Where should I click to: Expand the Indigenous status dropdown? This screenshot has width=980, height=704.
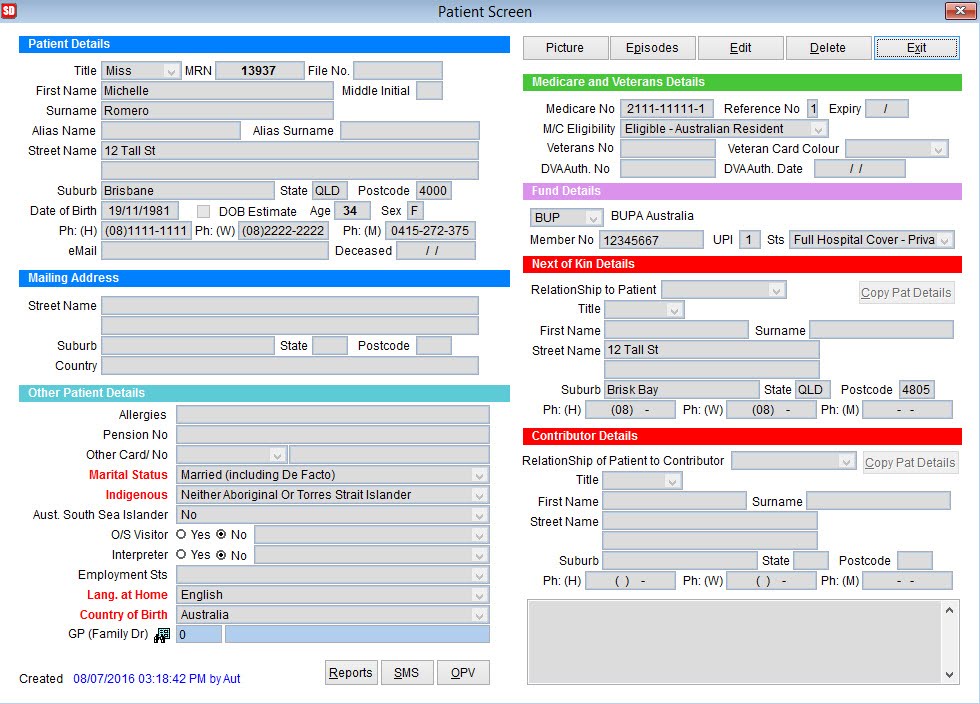[x=479, y=495]
